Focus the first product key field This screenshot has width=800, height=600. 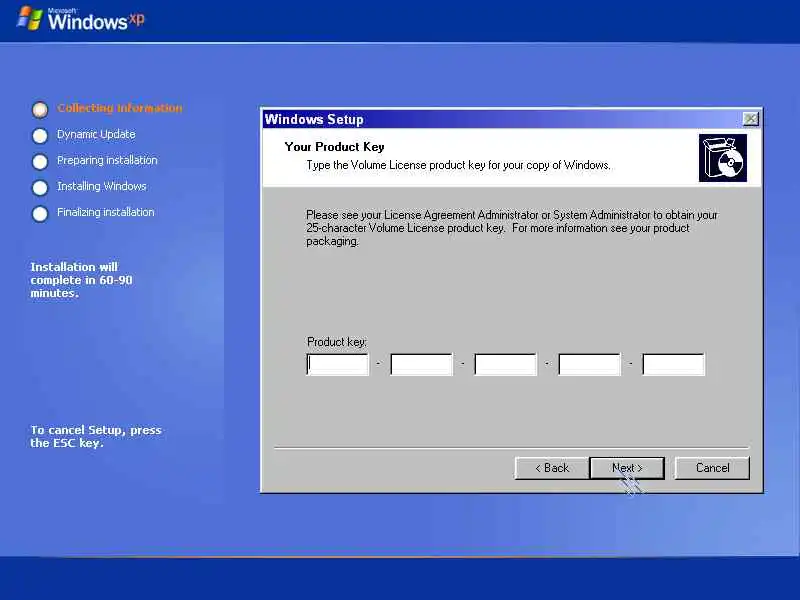[x=338, y=364]
